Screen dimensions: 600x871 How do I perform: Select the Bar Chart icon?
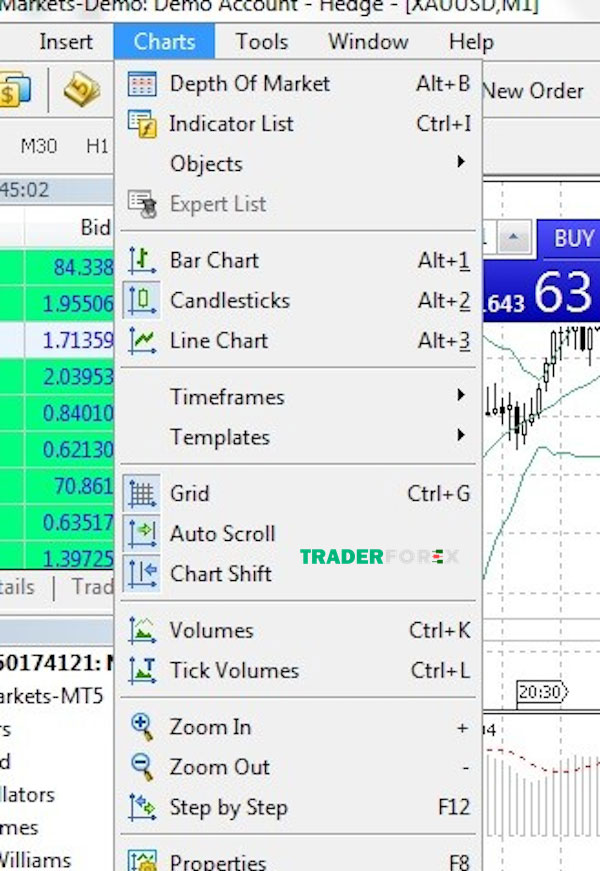(x=142, y=261)
